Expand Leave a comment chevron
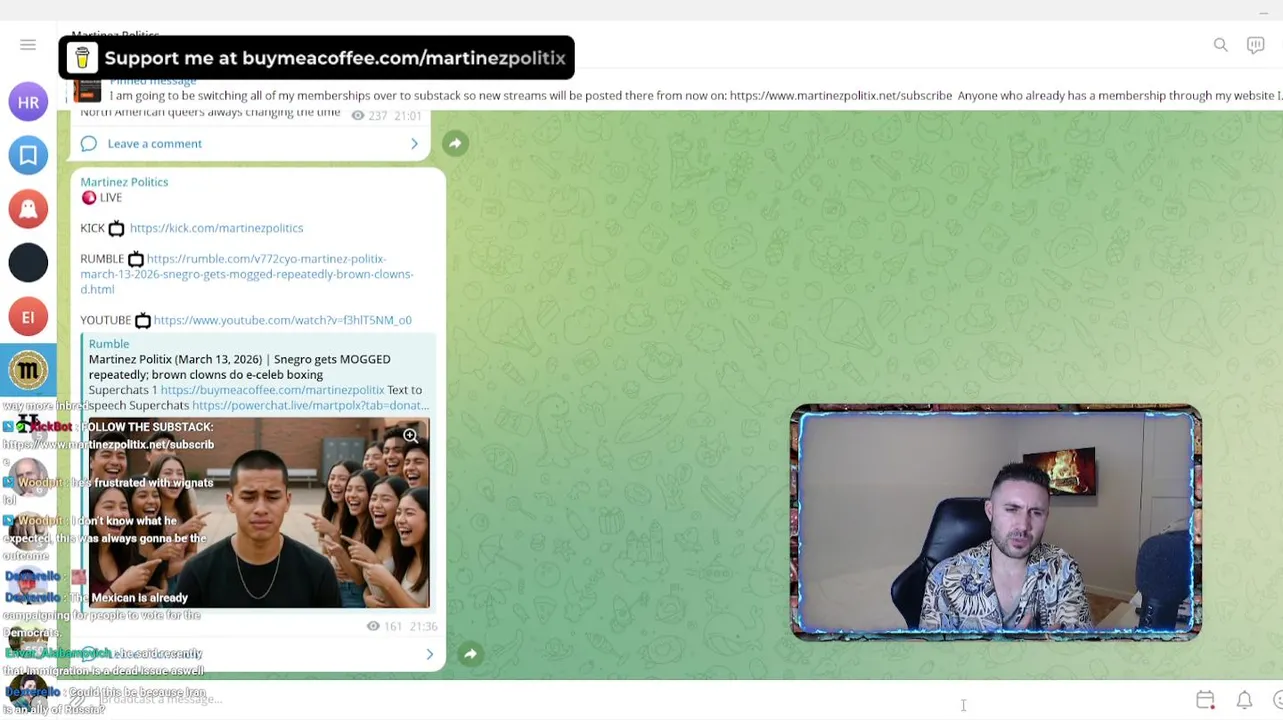 coord(414,144)
